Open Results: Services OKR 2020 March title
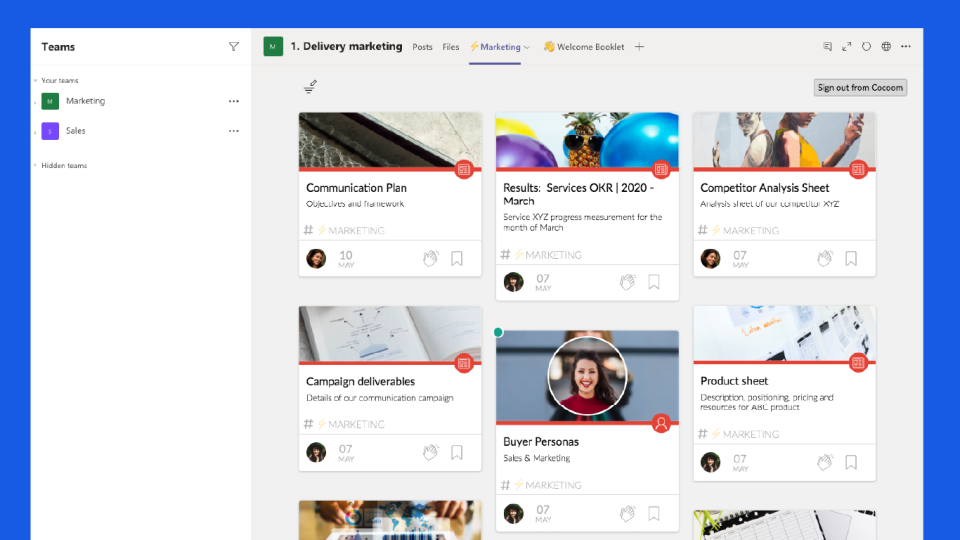Screen dimensions: 960x540 pyautogui.click(x=579, y=194)
